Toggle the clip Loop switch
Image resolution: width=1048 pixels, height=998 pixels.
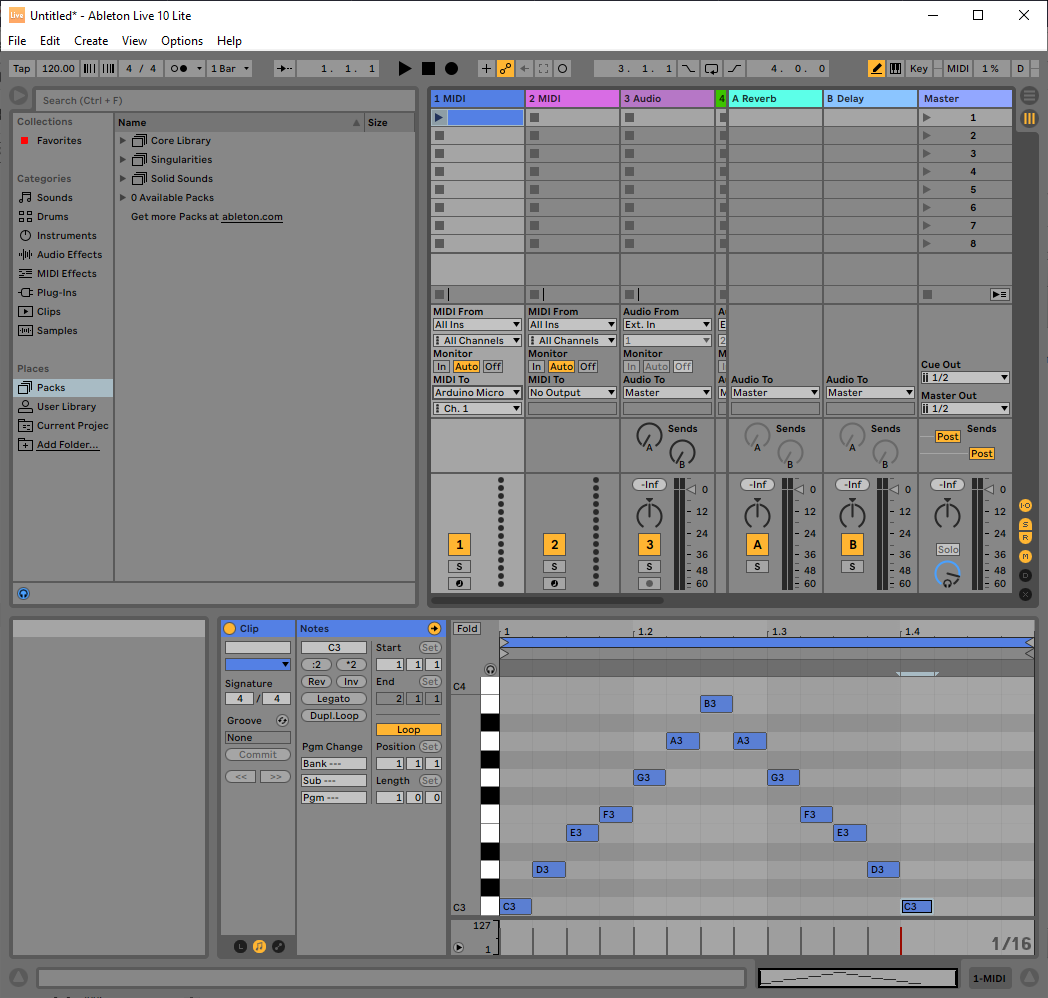point(408,729)
